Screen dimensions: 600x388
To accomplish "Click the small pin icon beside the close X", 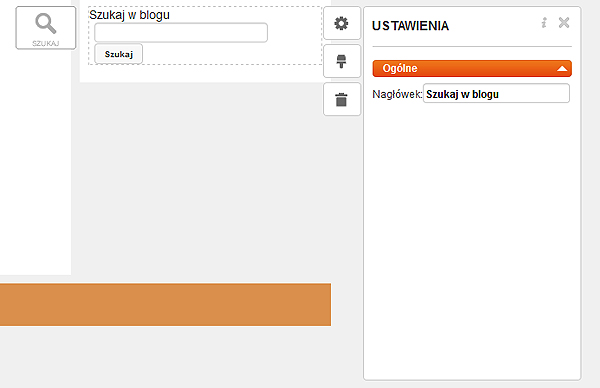I will point(544,23).
